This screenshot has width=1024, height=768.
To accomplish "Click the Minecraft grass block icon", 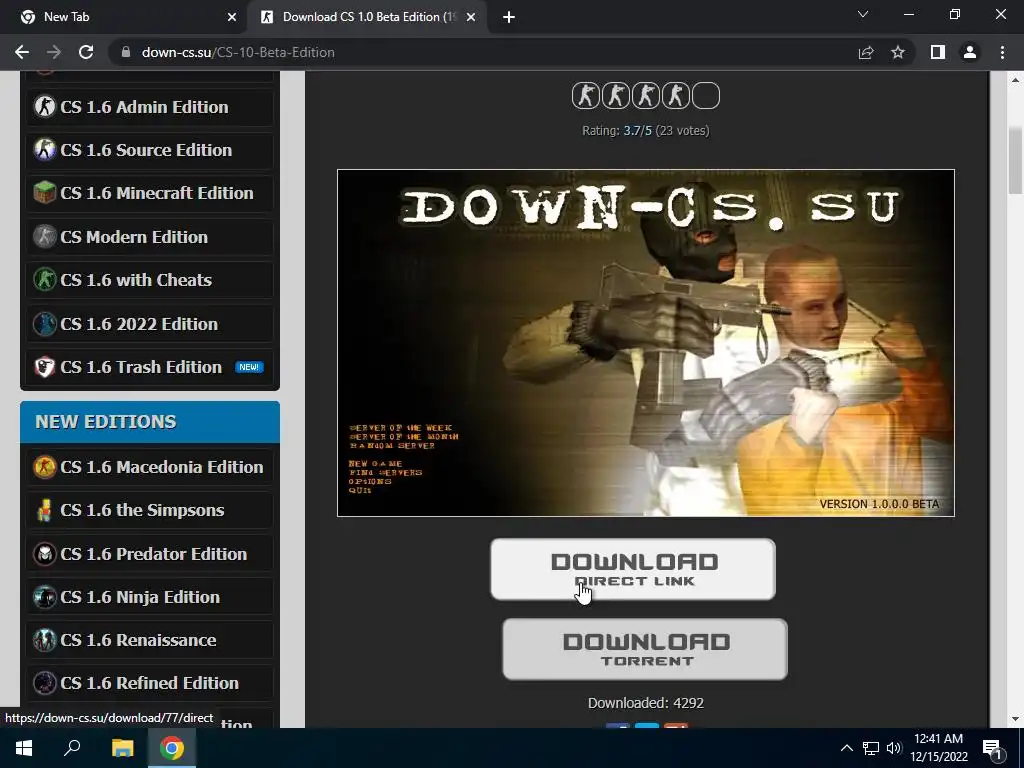I will pos(44,193).
